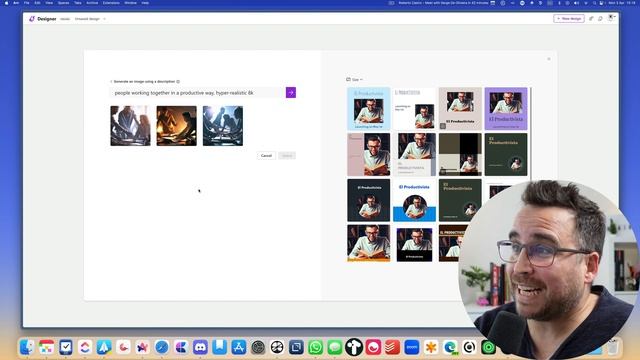
Task: Select third-row dark green Productivista design
Action: (x=460, y=200)
